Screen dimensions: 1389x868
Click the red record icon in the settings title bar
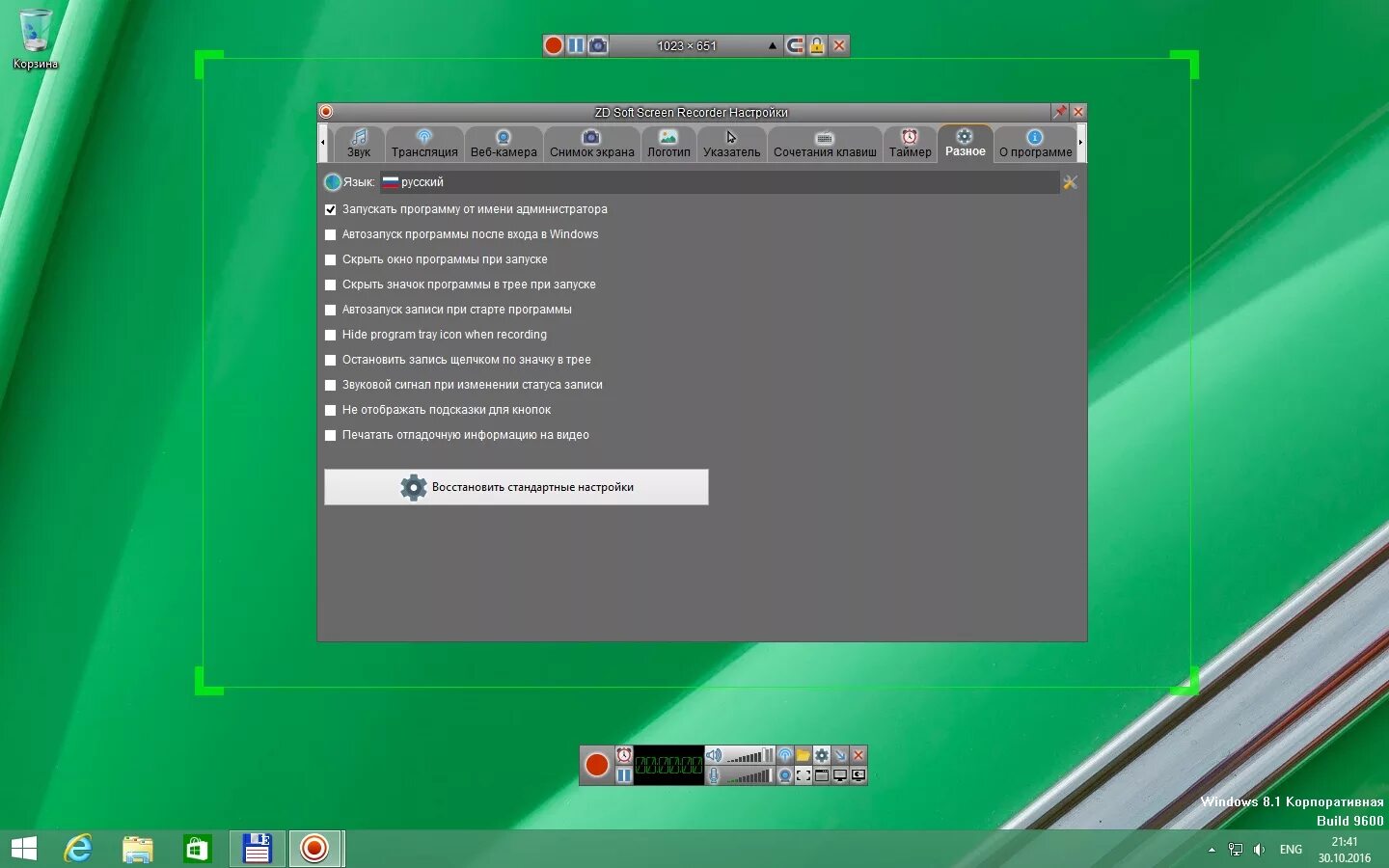coord(326,112)
